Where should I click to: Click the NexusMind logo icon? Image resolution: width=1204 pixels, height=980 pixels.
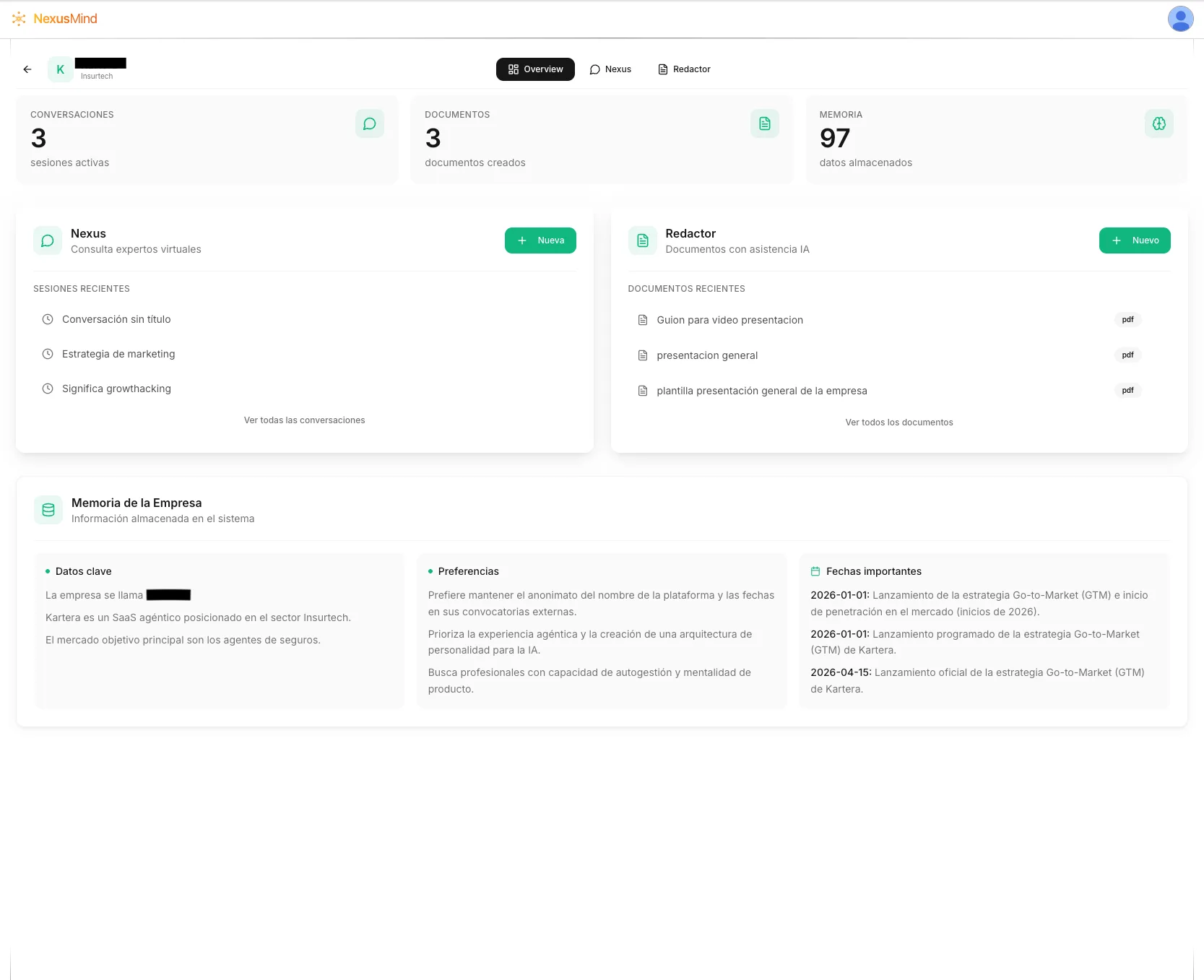point(19,19)
